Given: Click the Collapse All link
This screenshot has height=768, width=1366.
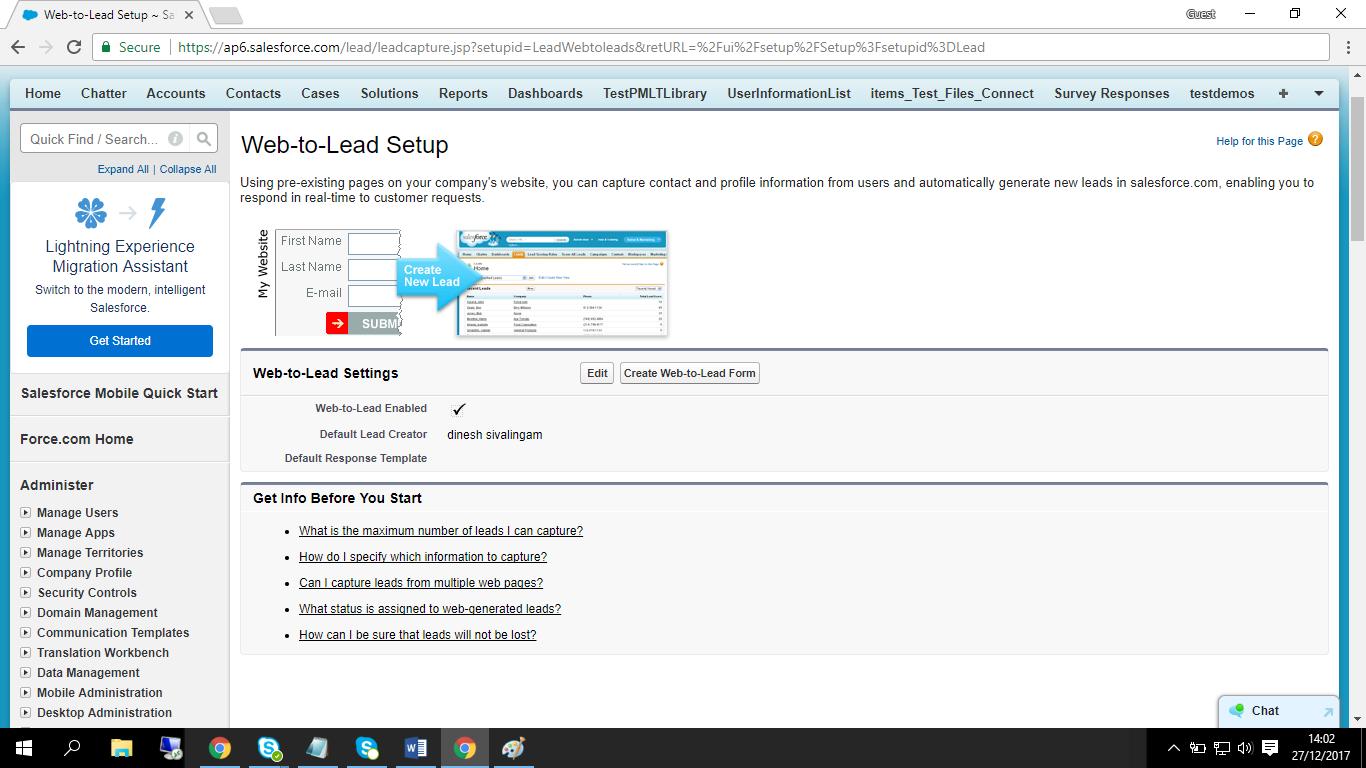Looking at the screenshot, I should click(188, 169).
